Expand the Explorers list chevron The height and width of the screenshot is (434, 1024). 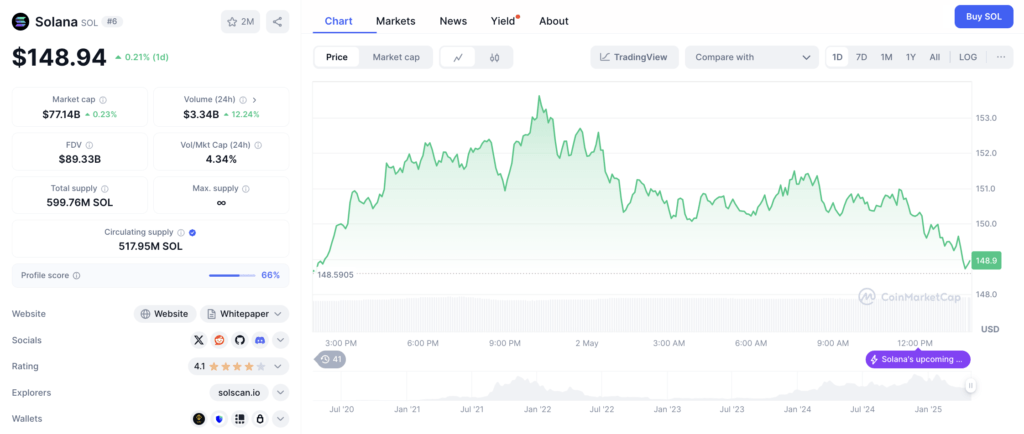tap(280, 392)
